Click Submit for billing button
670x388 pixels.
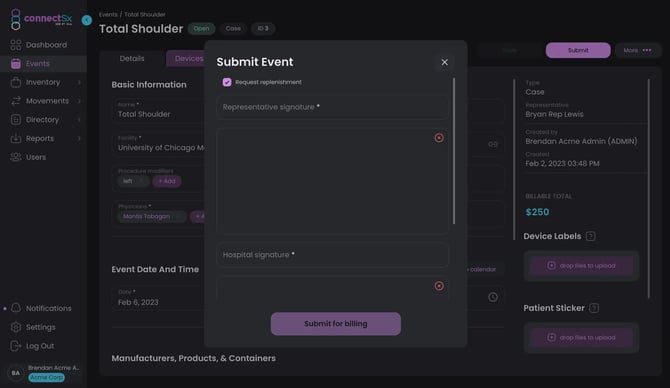tap(335, 323)
